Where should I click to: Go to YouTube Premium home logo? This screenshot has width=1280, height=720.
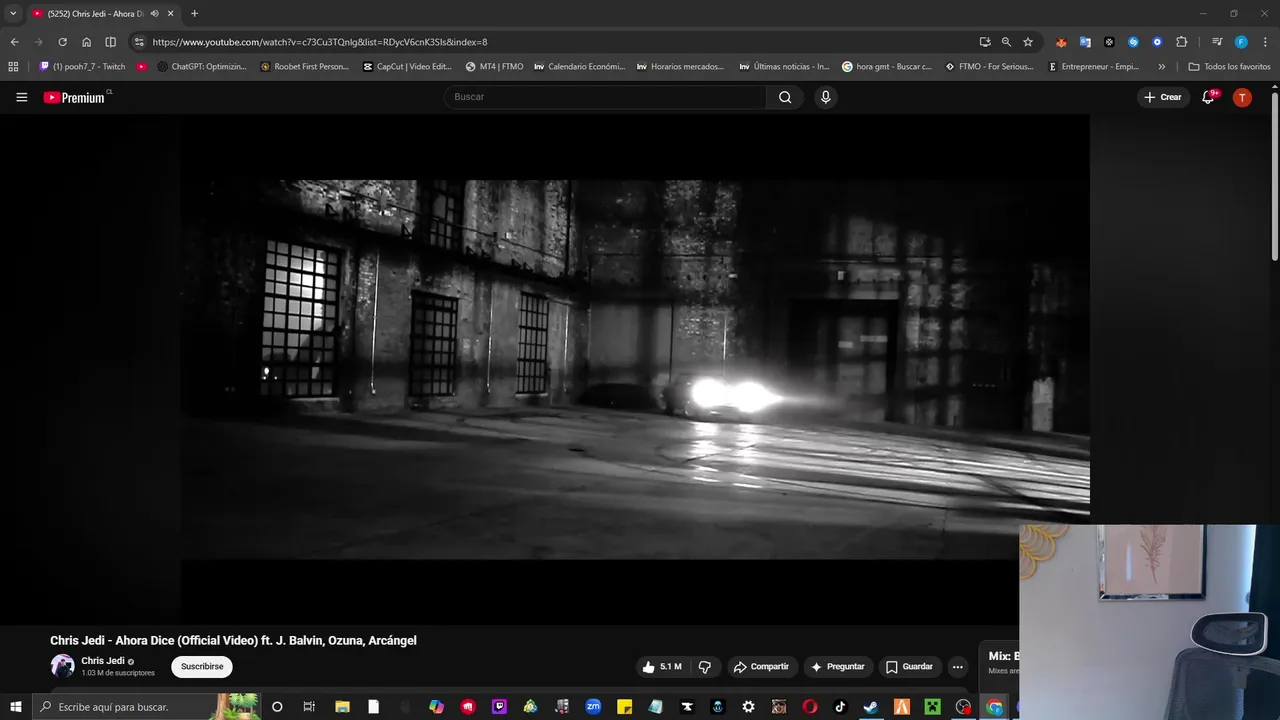(x=77, y=97)
